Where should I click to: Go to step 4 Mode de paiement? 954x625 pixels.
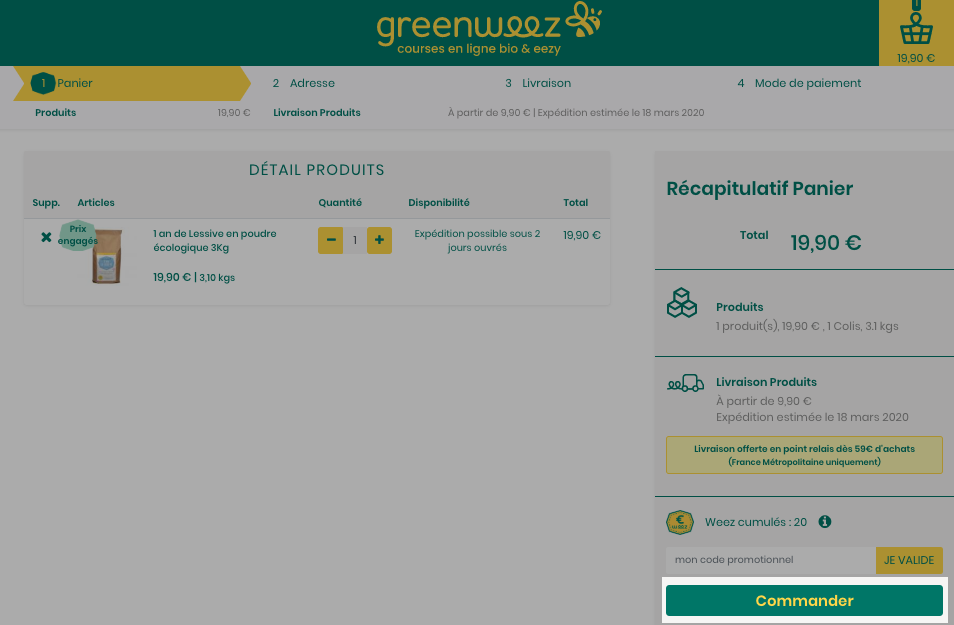pos(799,83)
